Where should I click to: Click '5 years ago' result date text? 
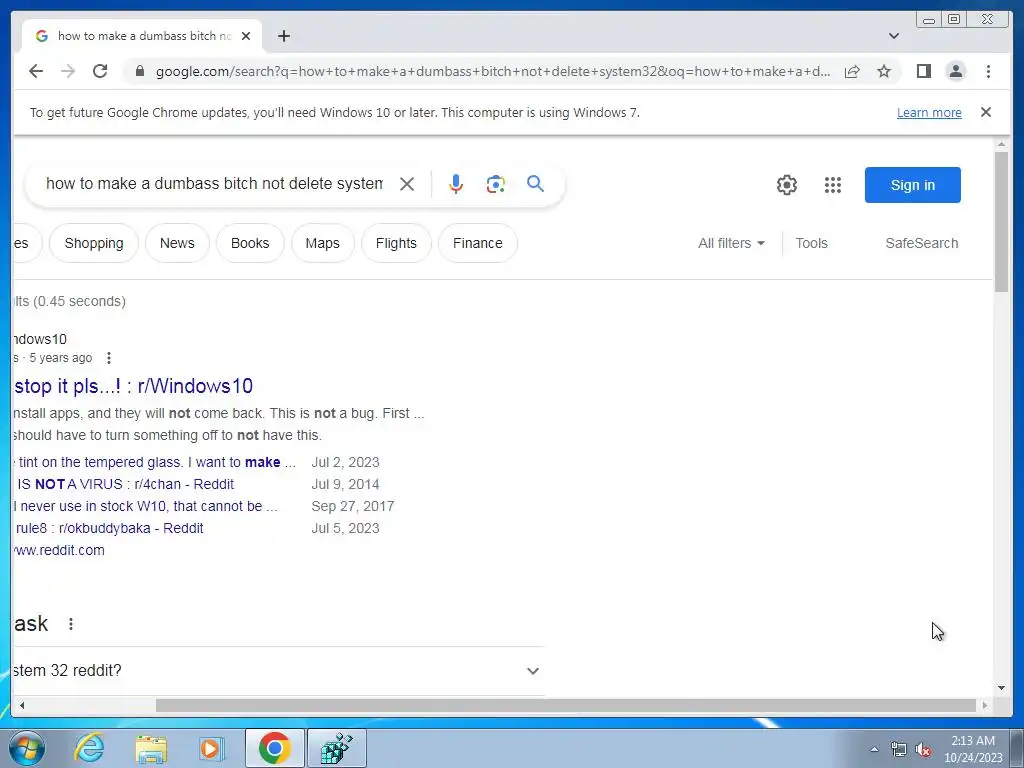(x=61, y=358)
